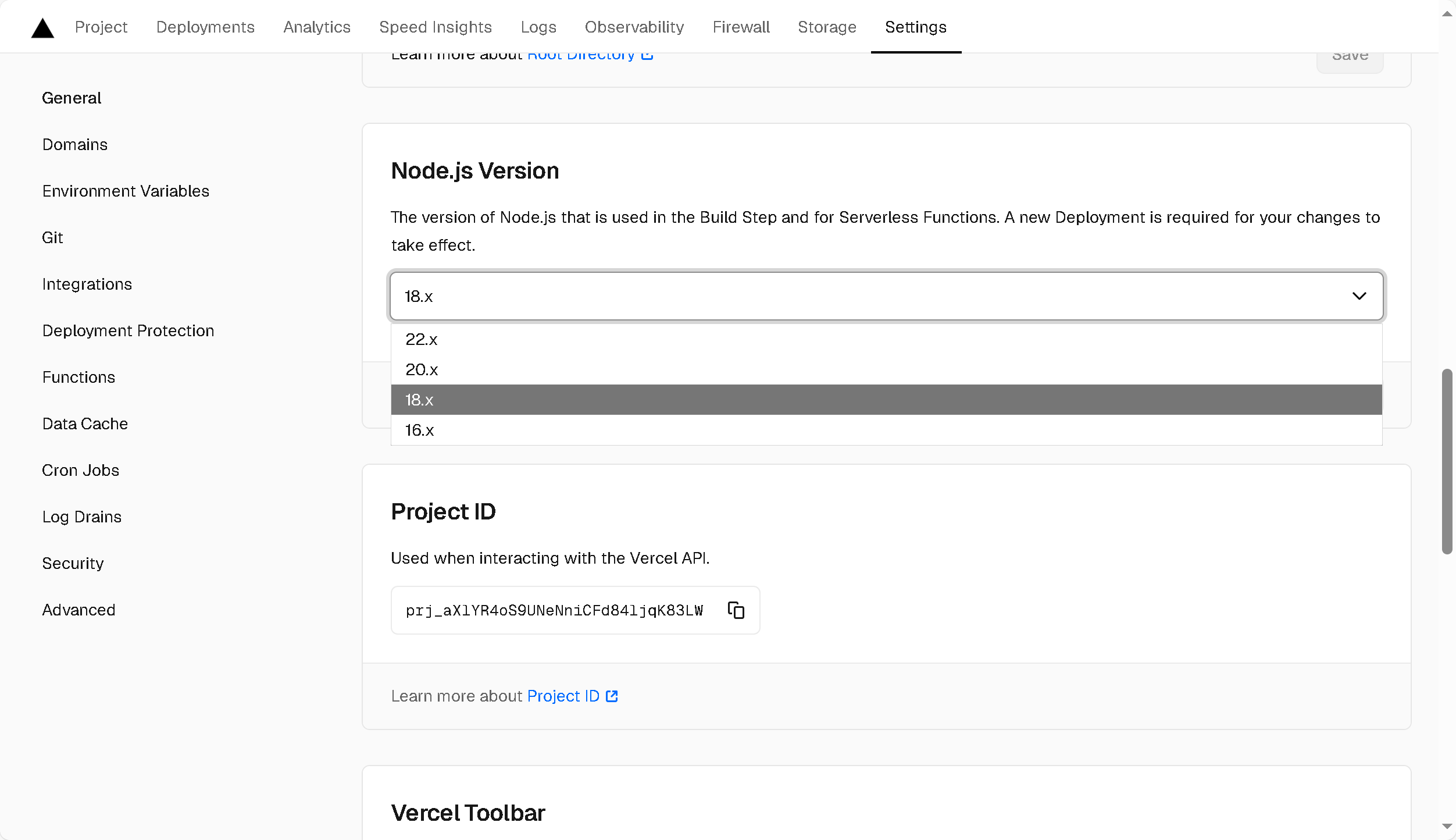Click Root Directory learn more link
The image size is (1456, 840).
[x=590, y=54]
